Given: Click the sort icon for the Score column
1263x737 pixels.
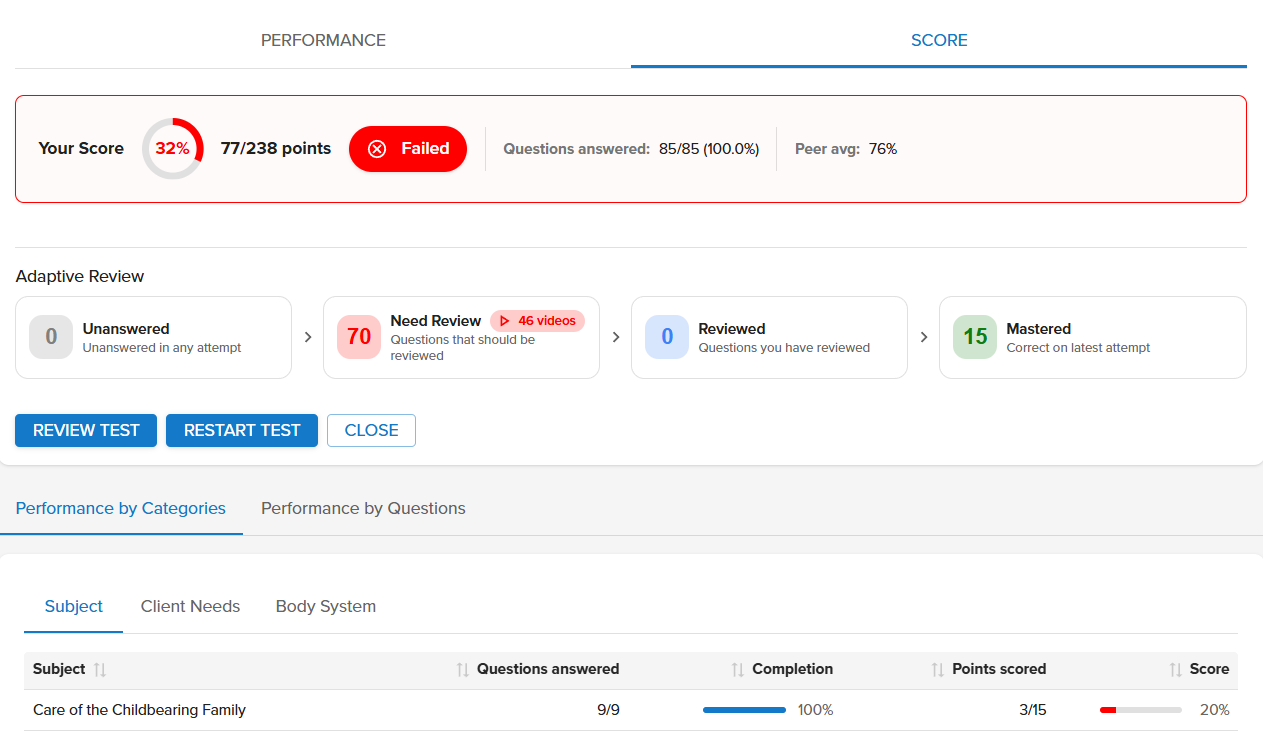Looking at the screenshot, I should point(1175,669).
